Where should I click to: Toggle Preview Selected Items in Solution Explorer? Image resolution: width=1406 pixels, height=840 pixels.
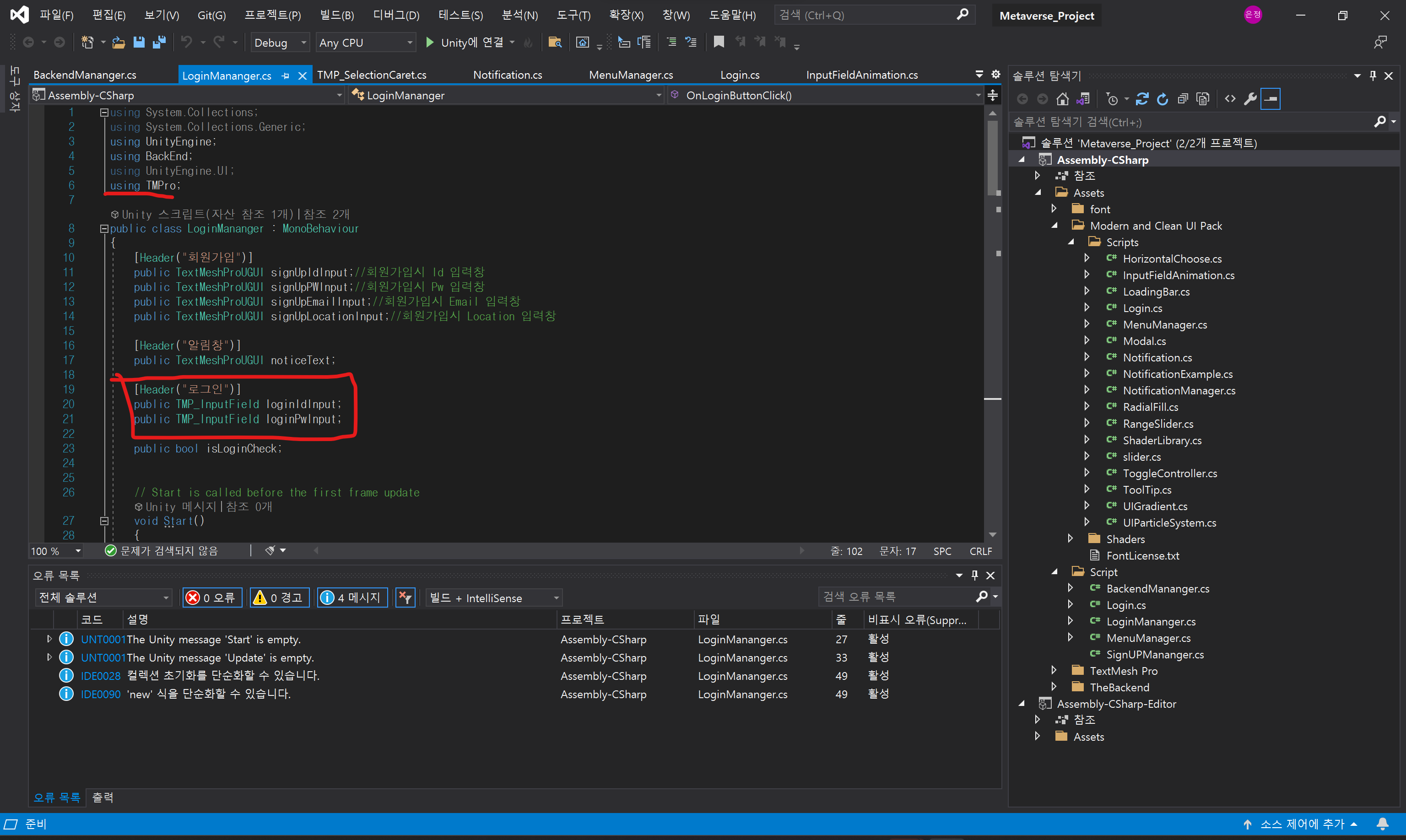click(1271, 99)
